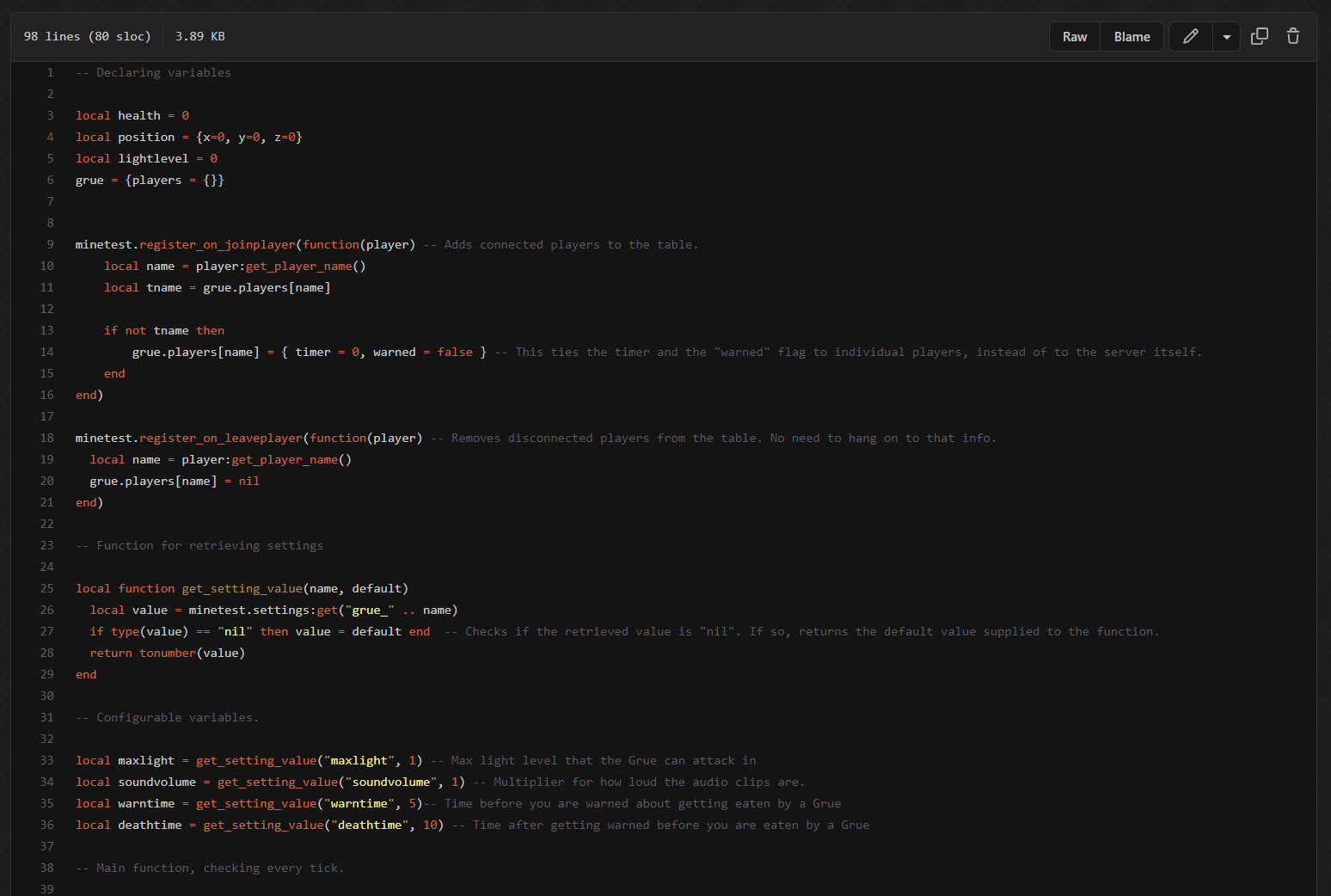Open the Raw file view
Viewport: 1331px width, 896px height.
(x=1074, y=37)
